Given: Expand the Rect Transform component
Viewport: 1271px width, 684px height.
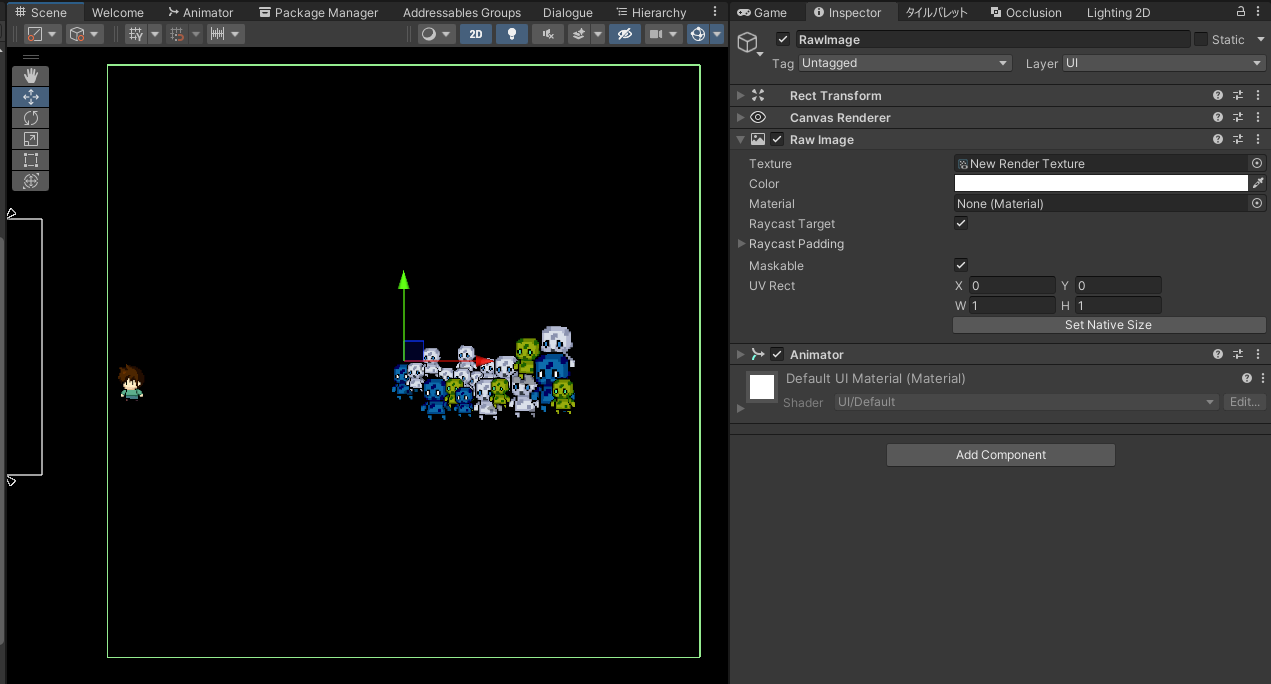Looking at the screenshot, I should pyautogui.click(x=739, y=95).
